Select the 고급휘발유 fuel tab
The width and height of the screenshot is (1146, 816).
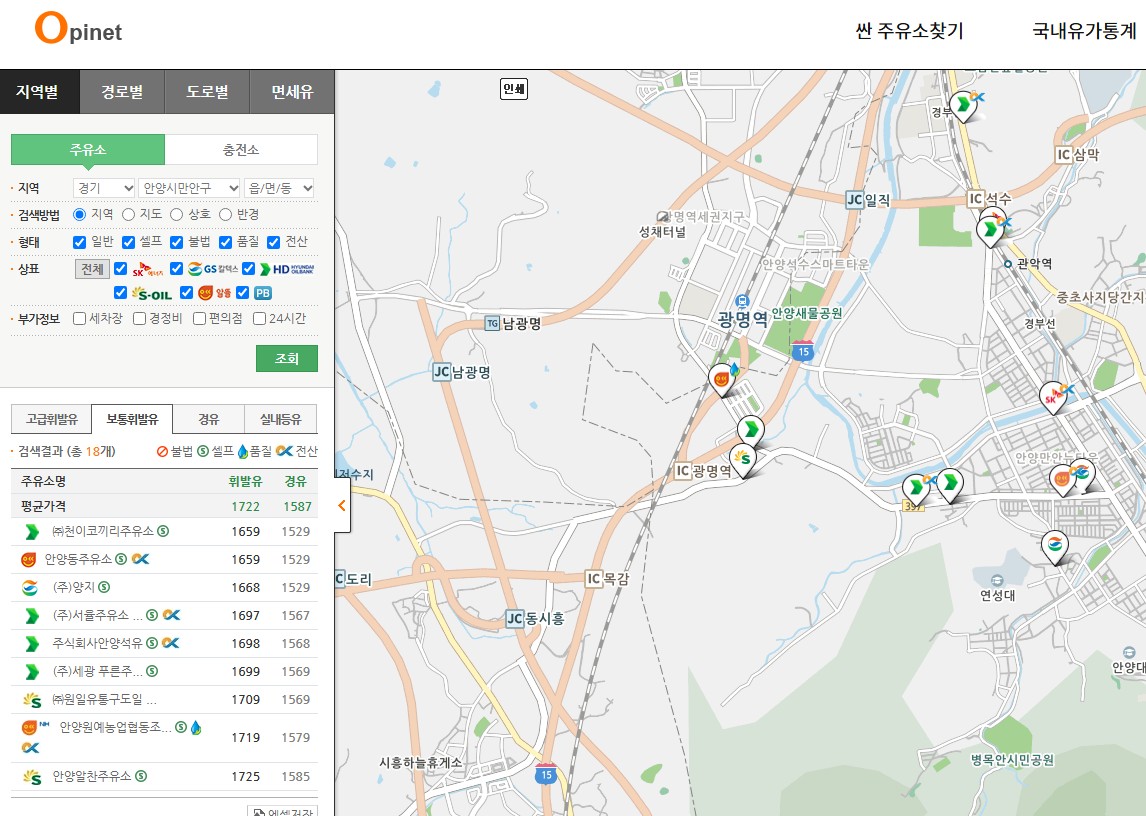(51, 419)
